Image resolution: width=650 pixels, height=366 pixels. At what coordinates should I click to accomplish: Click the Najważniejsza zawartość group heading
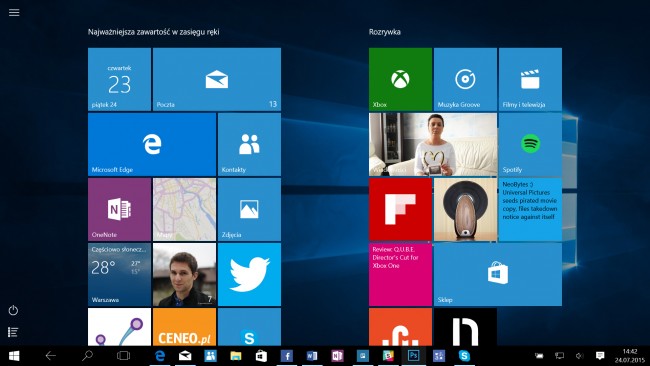[x=153, y=32]
